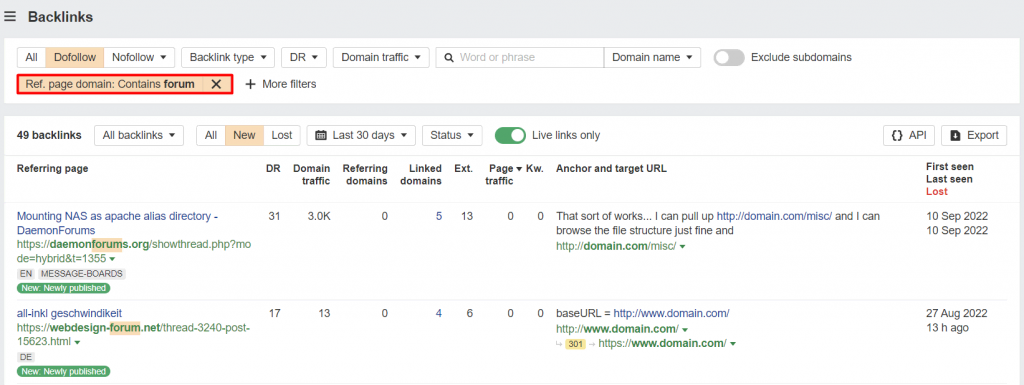Click 'New: Newly published' badge on all-inkl row
Viewport: 1024px width, 385px height.
(x=63, y=371)
